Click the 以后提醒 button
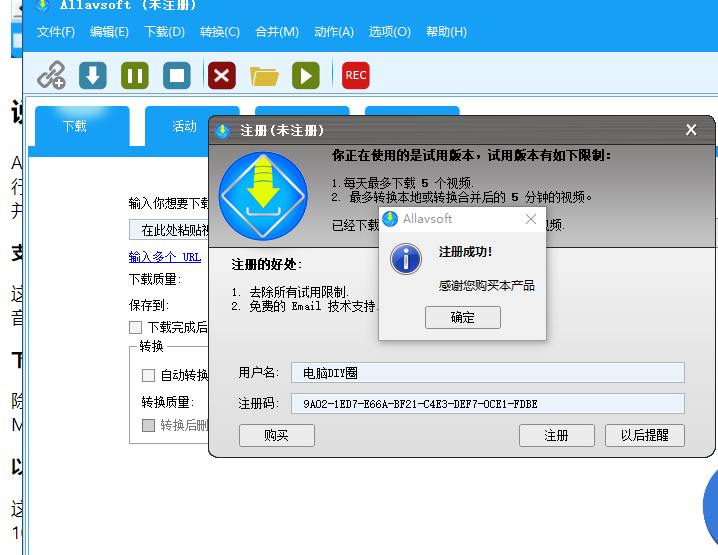Image resolution: width=718 pixels, height=555 pixels. click(644, 435)
